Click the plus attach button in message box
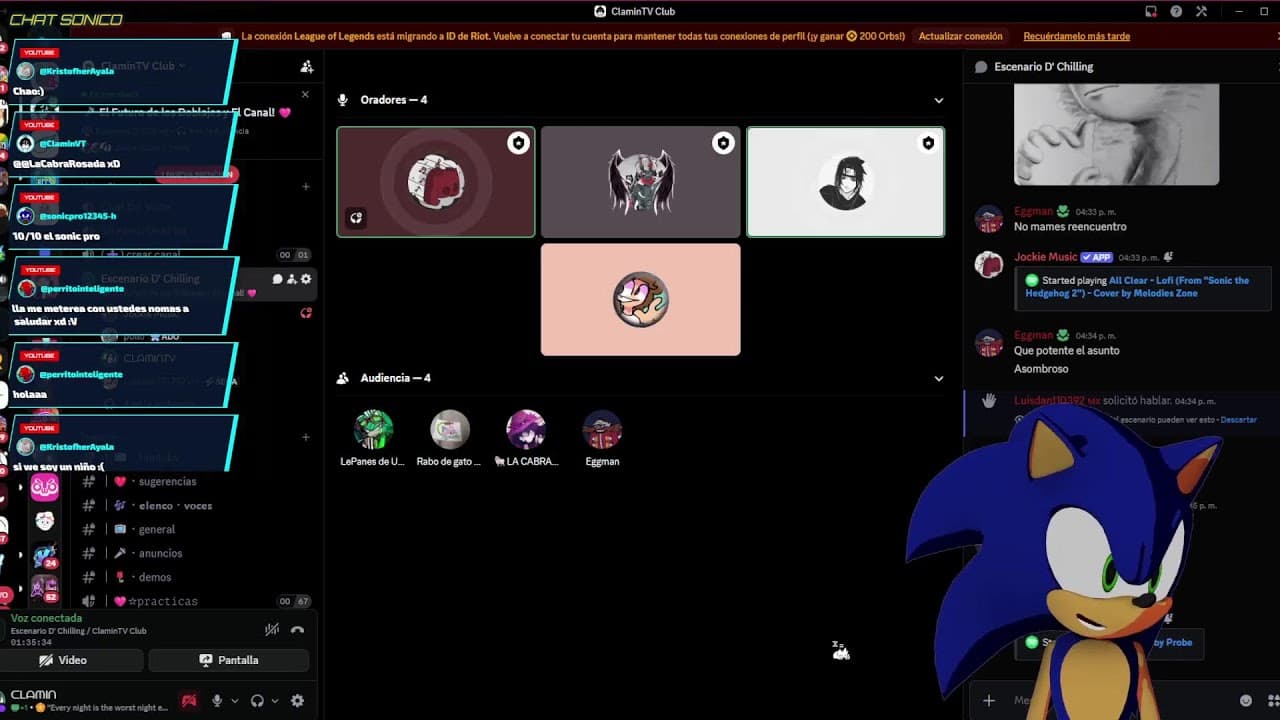Viewport: 1280px width, 720px height. pos(989,700)
